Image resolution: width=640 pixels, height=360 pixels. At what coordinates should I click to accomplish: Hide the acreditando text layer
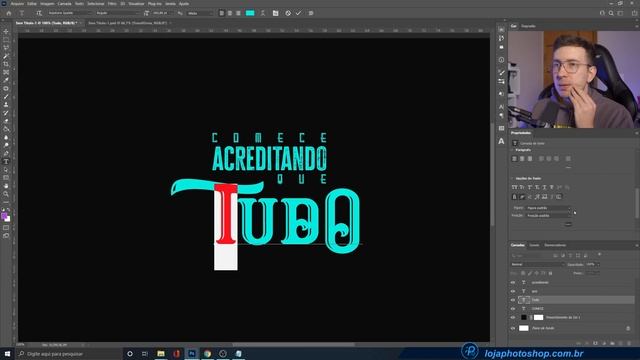[x=513, y=282]
